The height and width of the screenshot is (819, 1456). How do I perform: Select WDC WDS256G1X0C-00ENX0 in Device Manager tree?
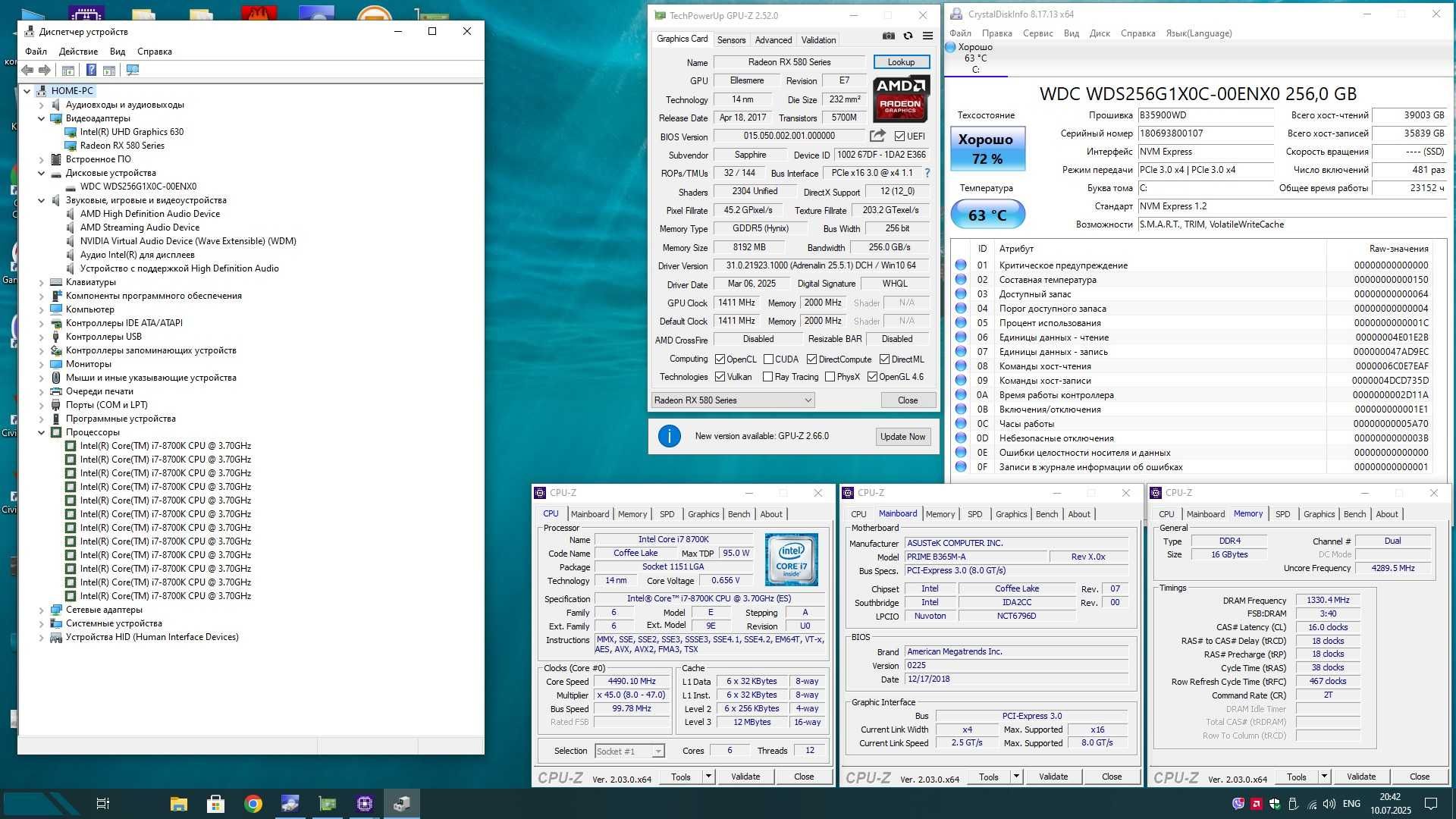(138, 187)
